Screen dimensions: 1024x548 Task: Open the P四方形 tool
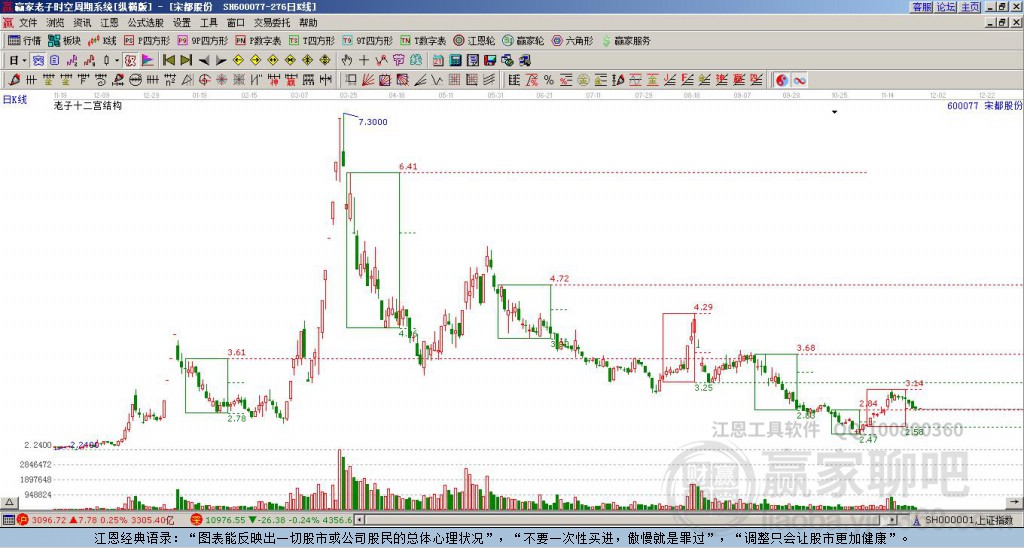tap(148, 40)
